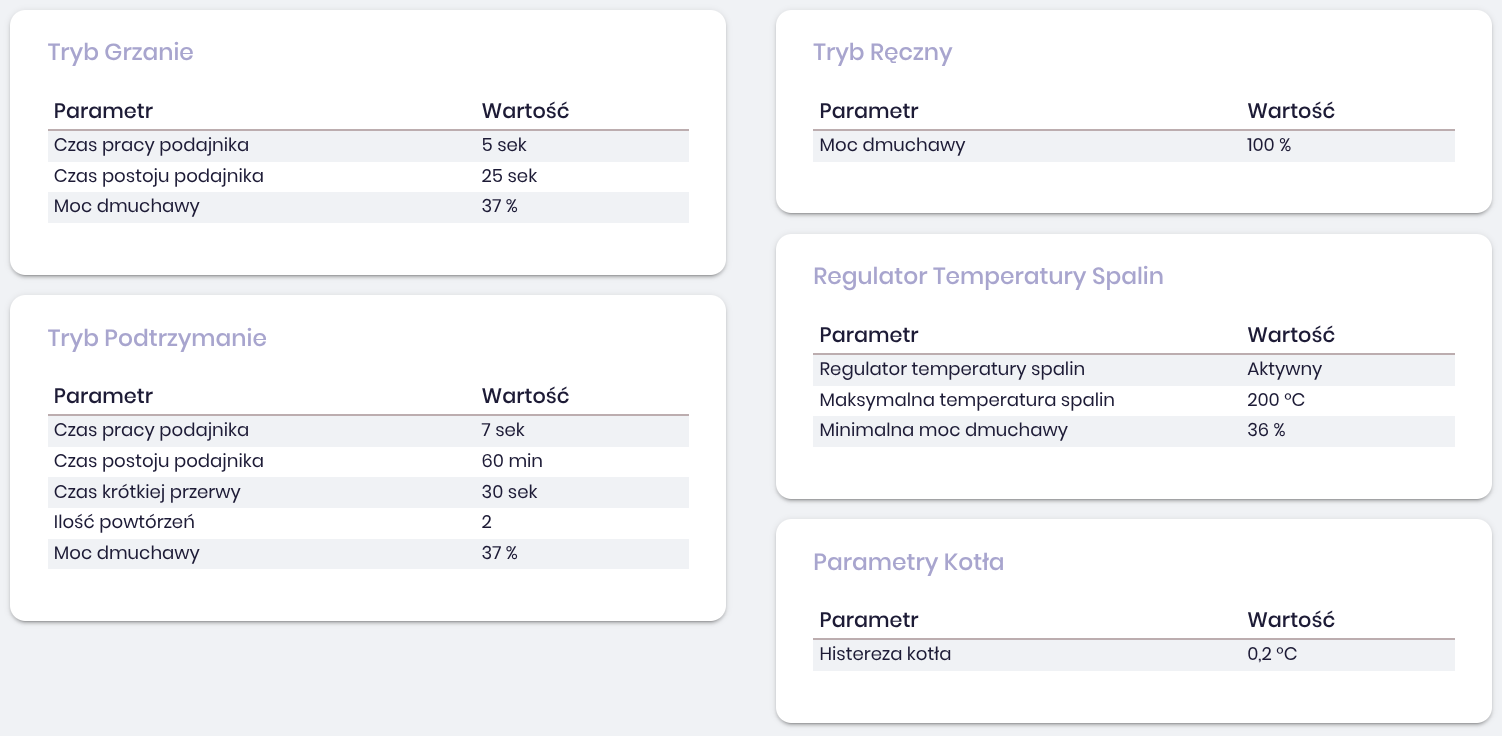Click the 0,2 °C hysteresis value
1502x736 pixels.
(1272, 655)
